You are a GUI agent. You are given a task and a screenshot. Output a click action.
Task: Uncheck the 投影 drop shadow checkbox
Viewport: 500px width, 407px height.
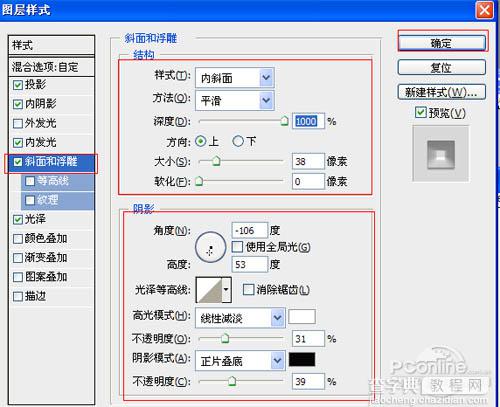[18, 85]
